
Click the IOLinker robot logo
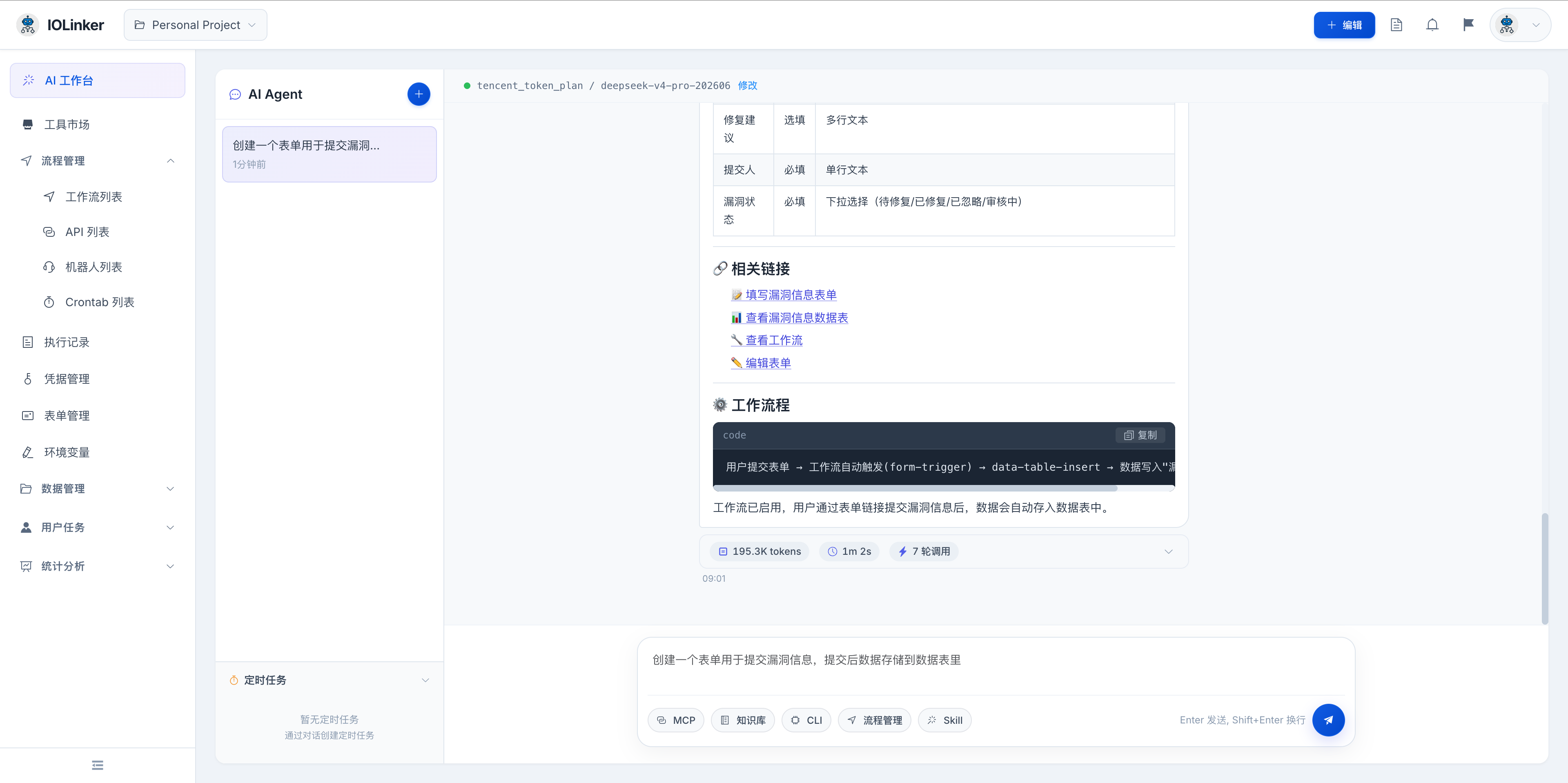click(x=27, y=25)
